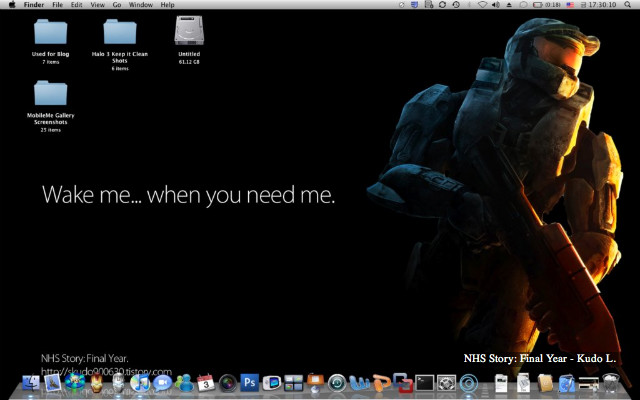This screenshot has width=640, height=400.
Task: Click the AirPort Wi-Fi status icon
Action: tap(482, 4)
